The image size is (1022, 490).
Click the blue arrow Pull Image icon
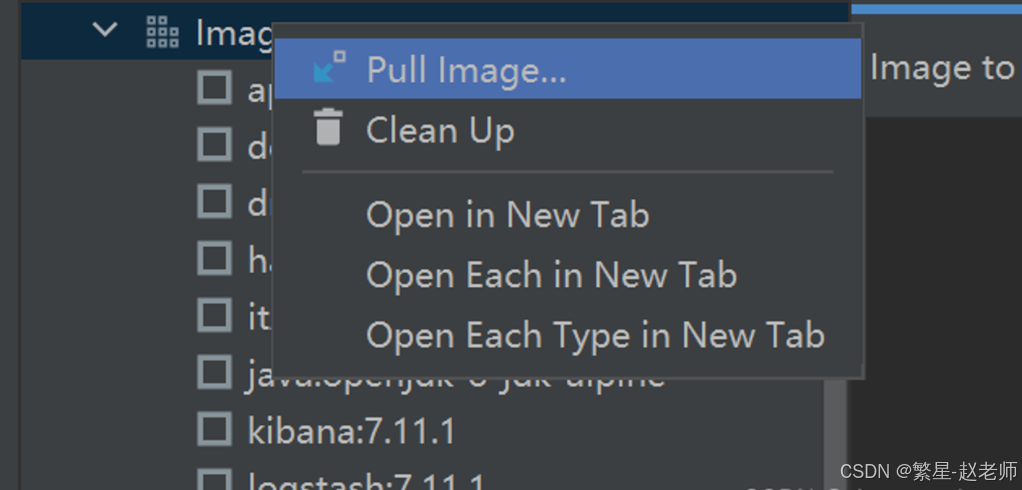[328, 70]
